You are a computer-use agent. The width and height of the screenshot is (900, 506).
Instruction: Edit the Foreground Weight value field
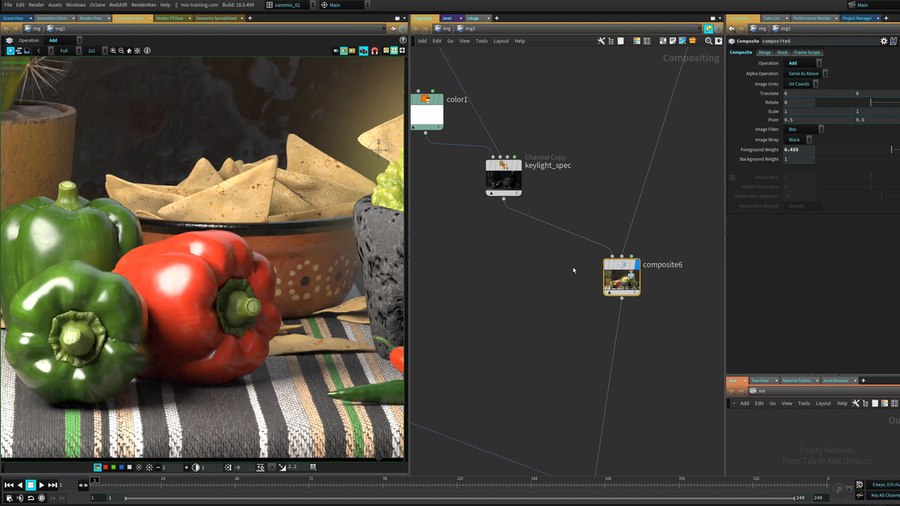[798, 149]
